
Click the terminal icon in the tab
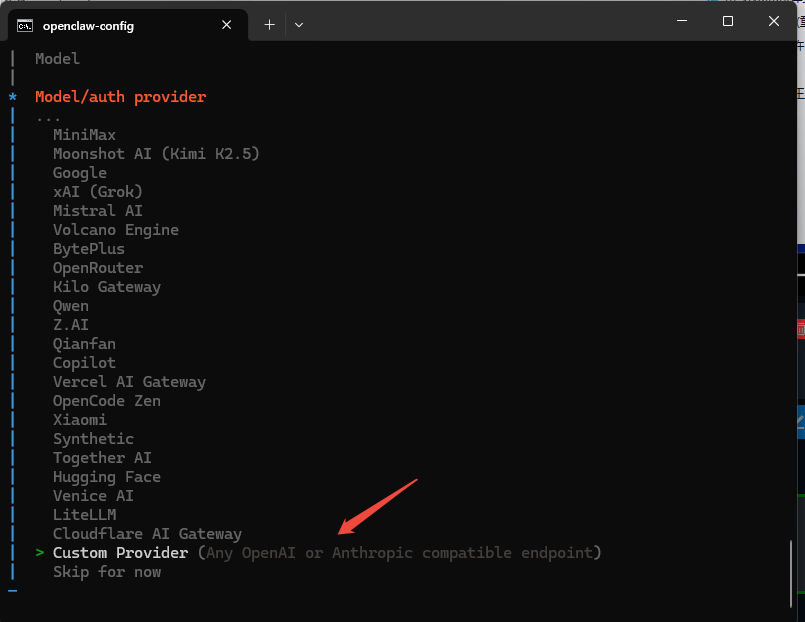(x=25, y=26)
